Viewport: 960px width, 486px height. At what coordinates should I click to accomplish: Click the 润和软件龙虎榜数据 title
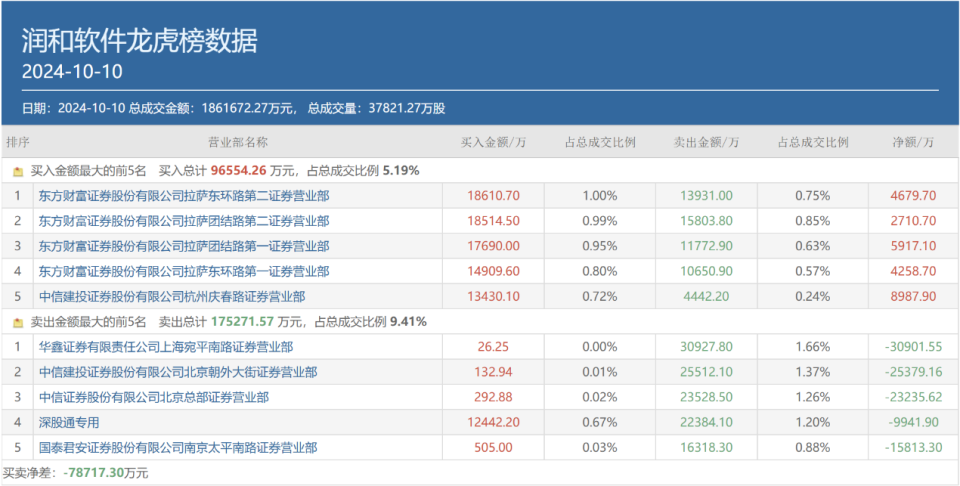point(139,41)
